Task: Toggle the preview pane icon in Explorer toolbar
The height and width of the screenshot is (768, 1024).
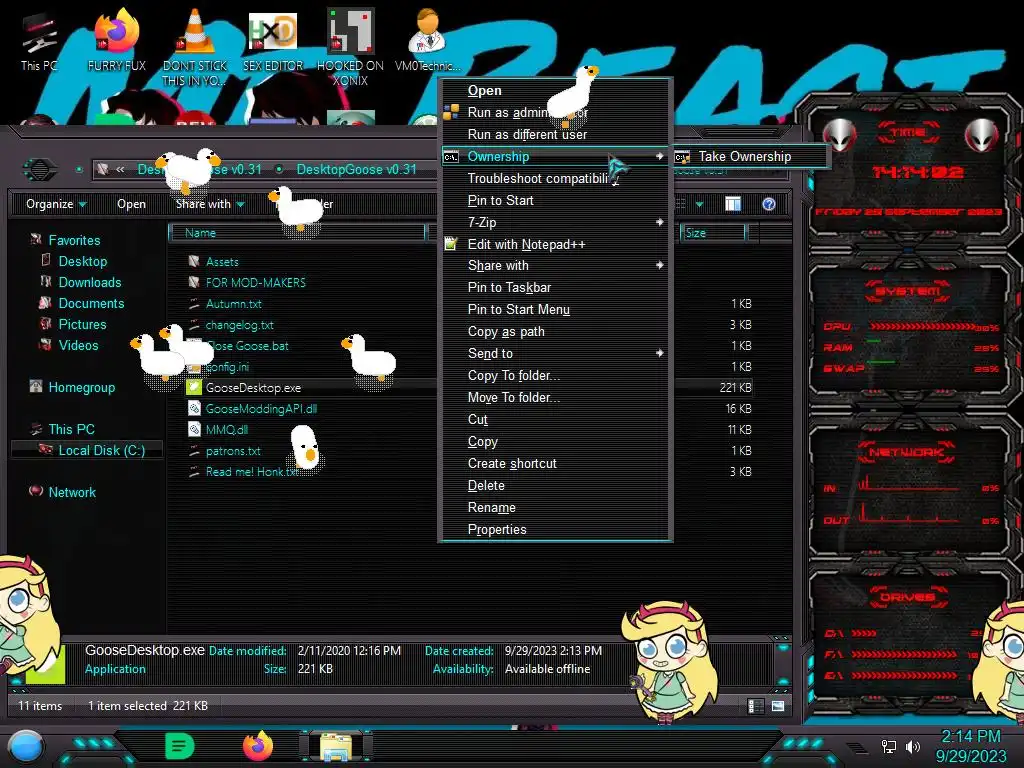Action: click(x=733, y=204)
